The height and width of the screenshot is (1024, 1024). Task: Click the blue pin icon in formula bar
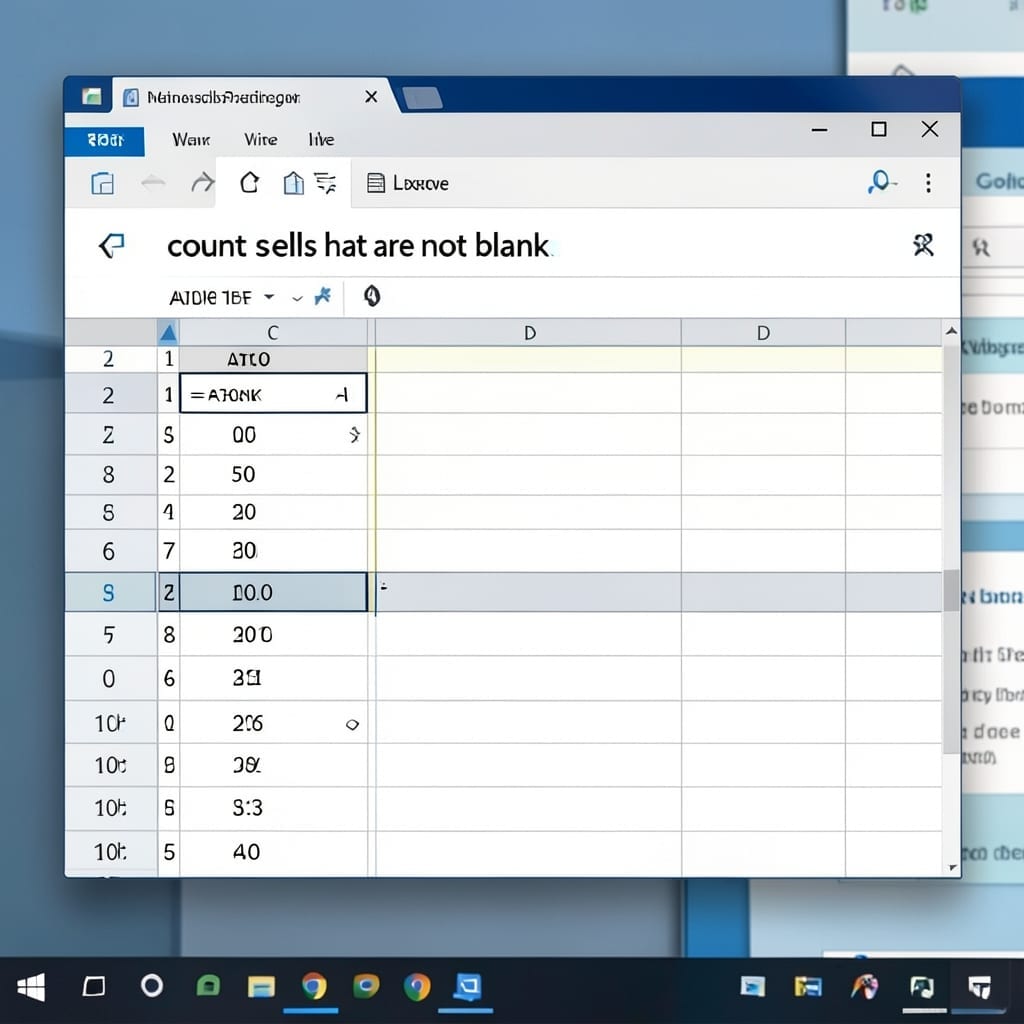coord(323,296)
